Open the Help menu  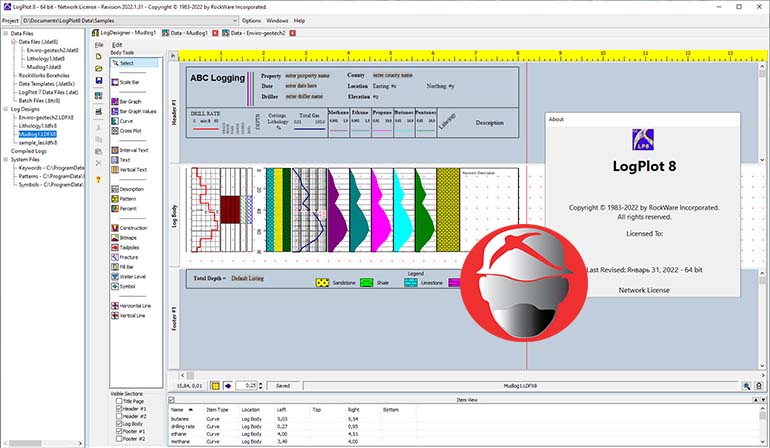299,21
